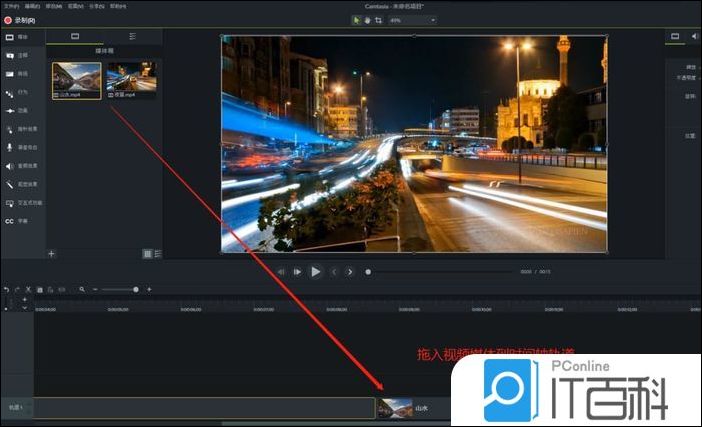Screen dimensions: 702x427
Task: Select the crop tool above canvas
Action: coord(378,19)
